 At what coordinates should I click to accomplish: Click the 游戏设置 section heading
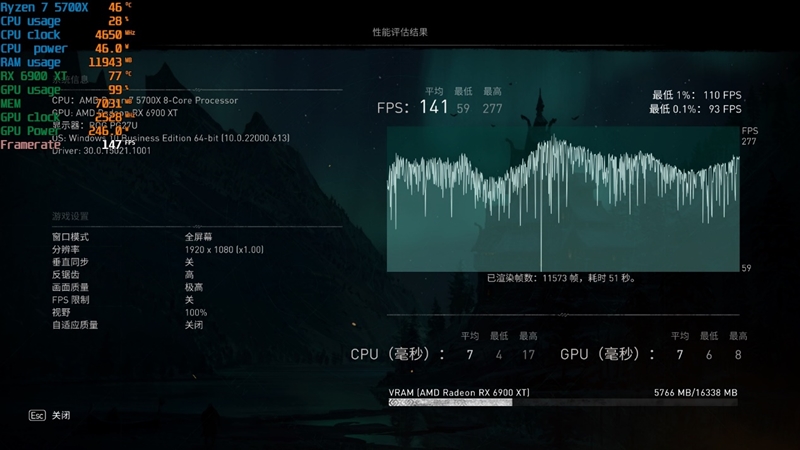pyautogui.click(x=70, y=216)
